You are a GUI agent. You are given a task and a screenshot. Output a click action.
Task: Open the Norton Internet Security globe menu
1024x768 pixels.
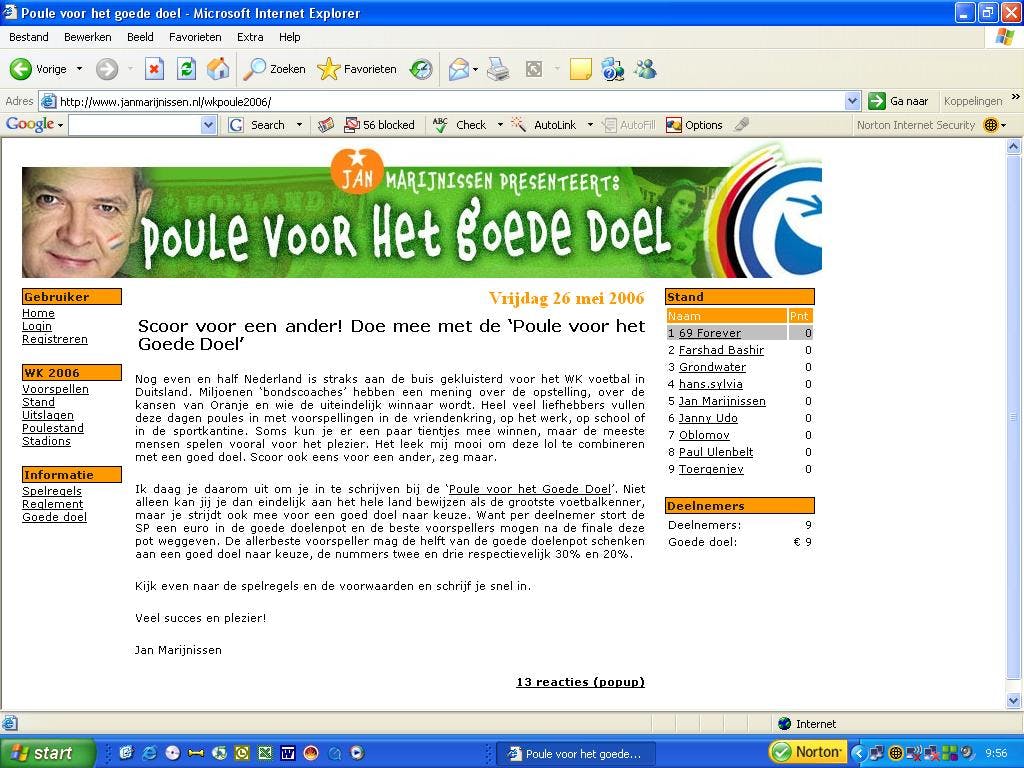pyautogui.click(x=993, y=124)
